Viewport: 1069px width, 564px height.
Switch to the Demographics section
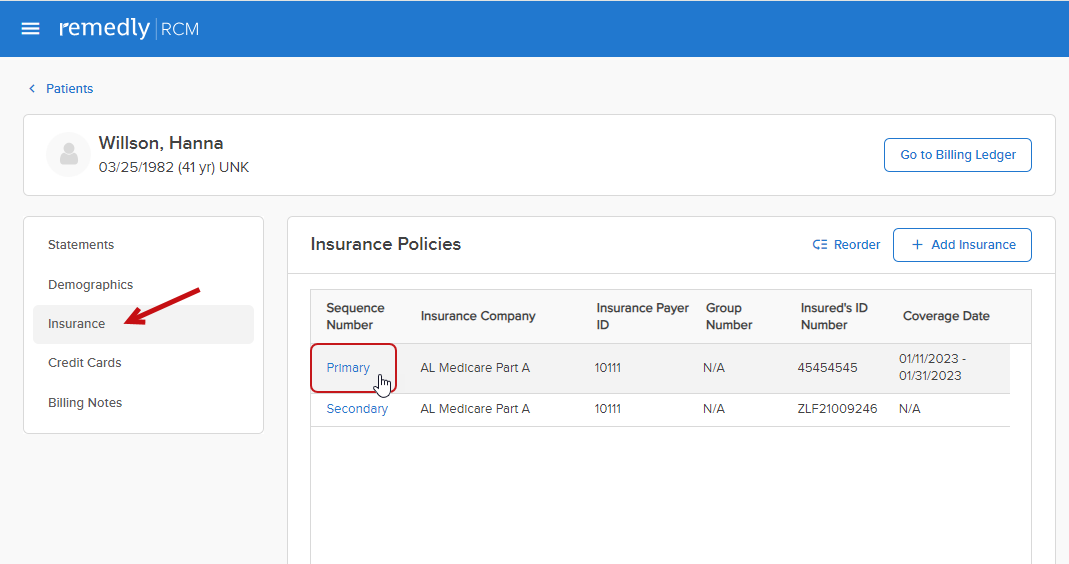coord(90,285)
